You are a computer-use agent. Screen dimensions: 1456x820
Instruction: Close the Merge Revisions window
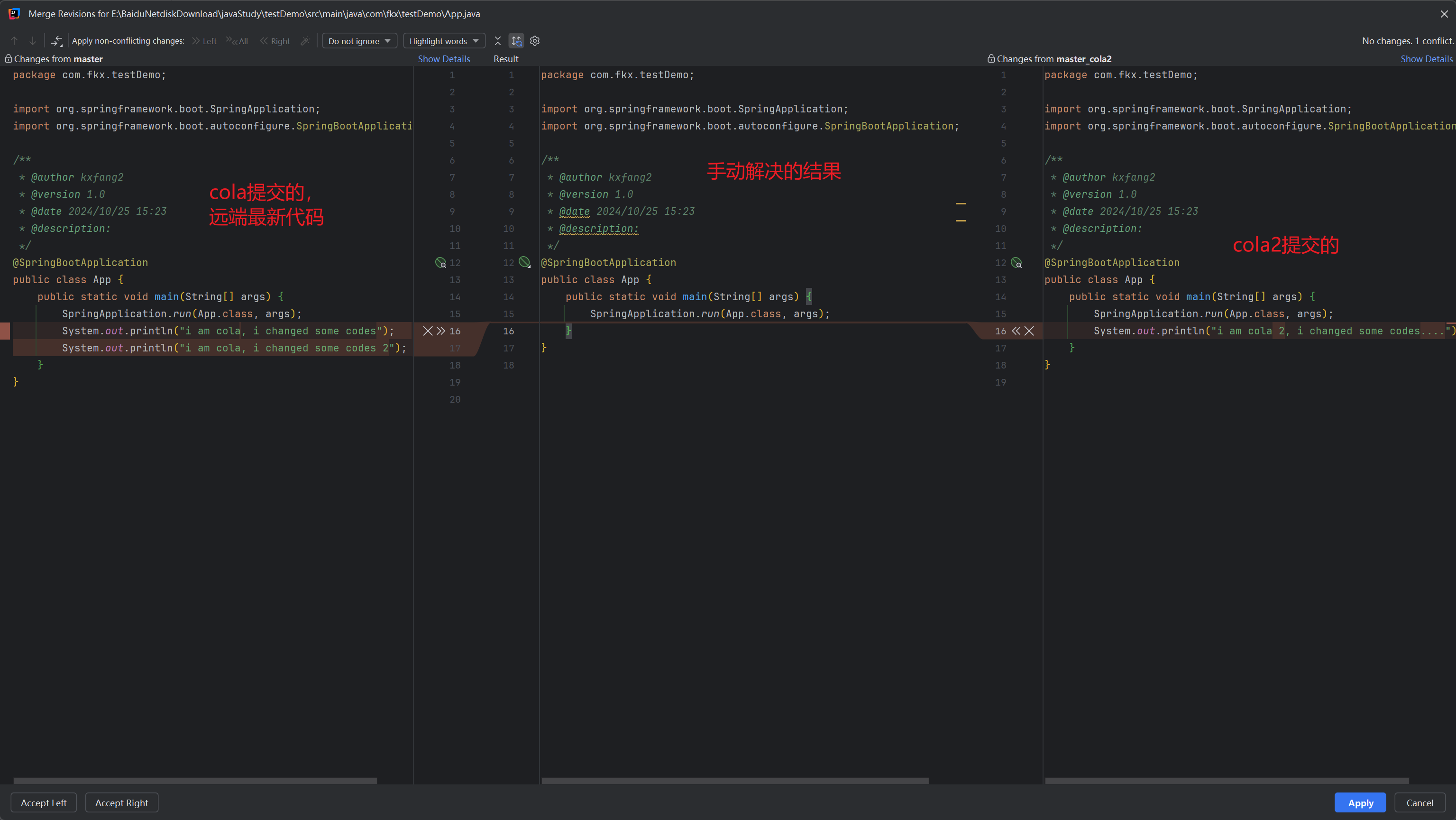[1444, 14]
